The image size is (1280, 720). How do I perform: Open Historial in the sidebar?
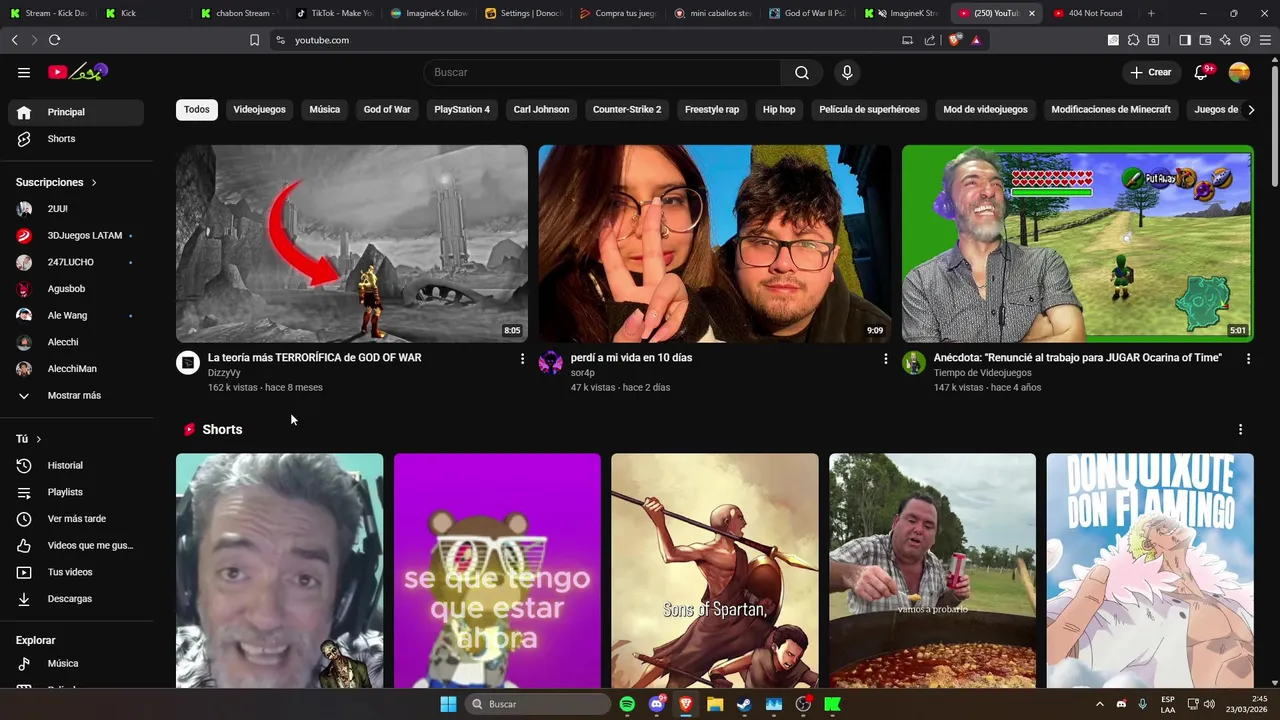(76, 465)
